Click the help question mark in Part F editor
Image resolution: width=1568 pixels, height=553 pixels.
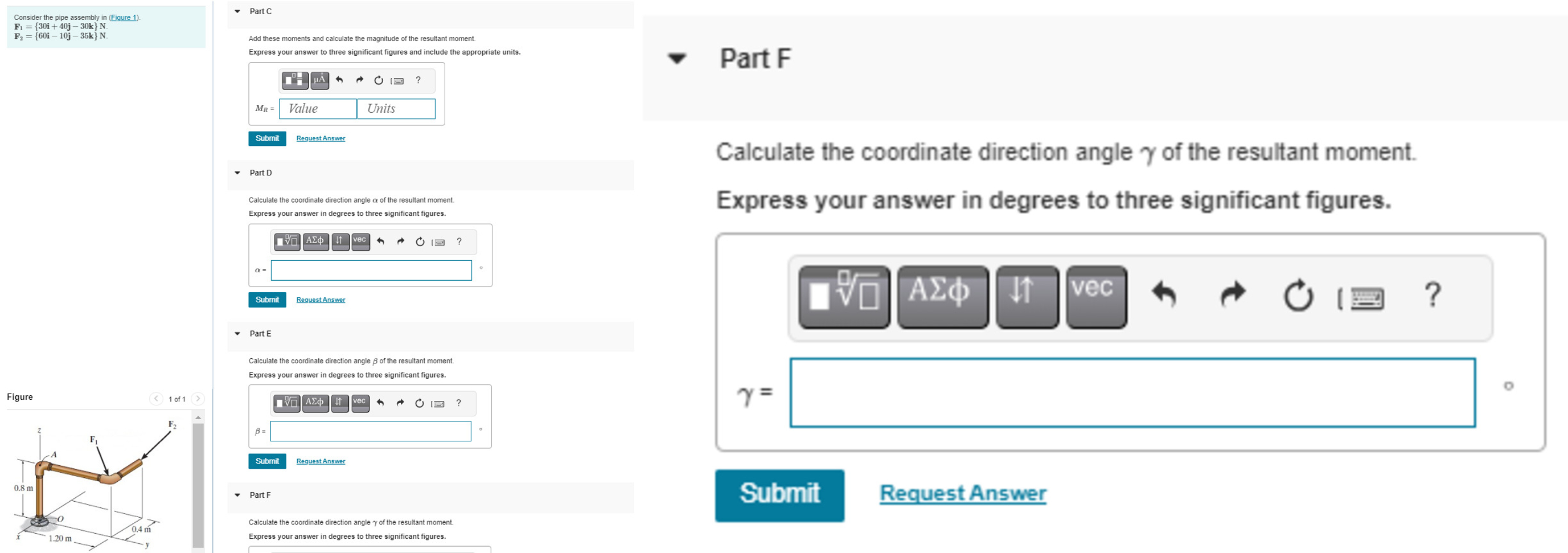(x=1432, y=296)
